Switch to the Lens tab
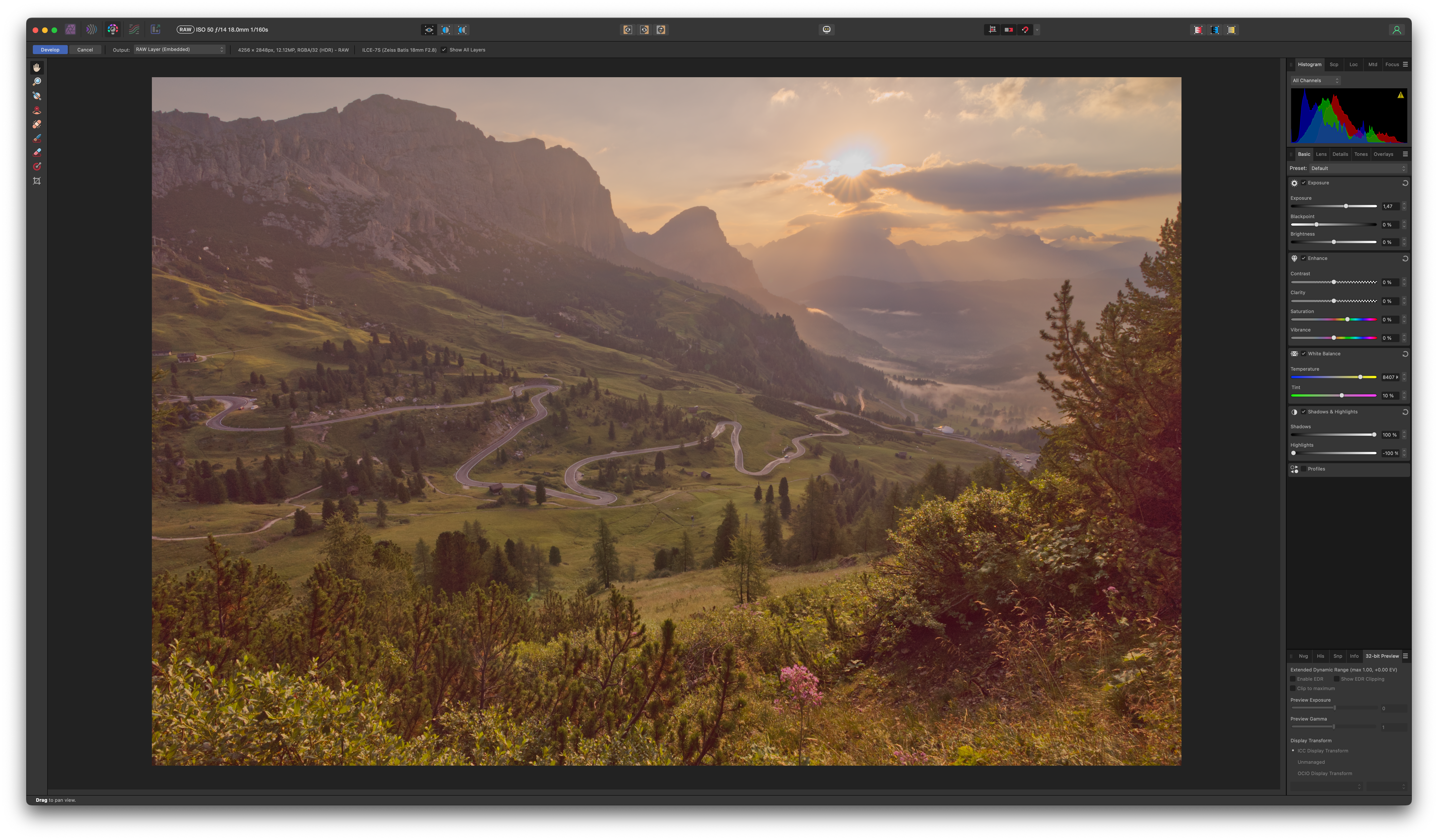This screenshot has width=1438, height=840. click(1322, 154)
